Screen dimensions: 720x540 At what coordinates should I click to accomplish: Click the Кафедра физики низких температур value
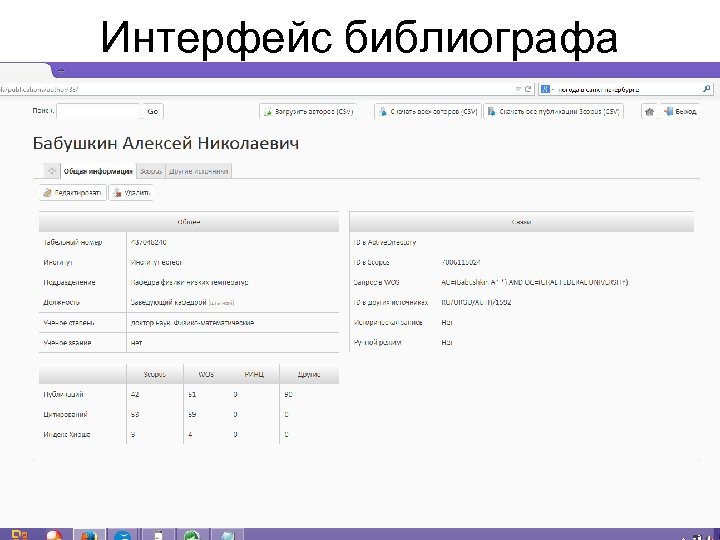point(189,282)
